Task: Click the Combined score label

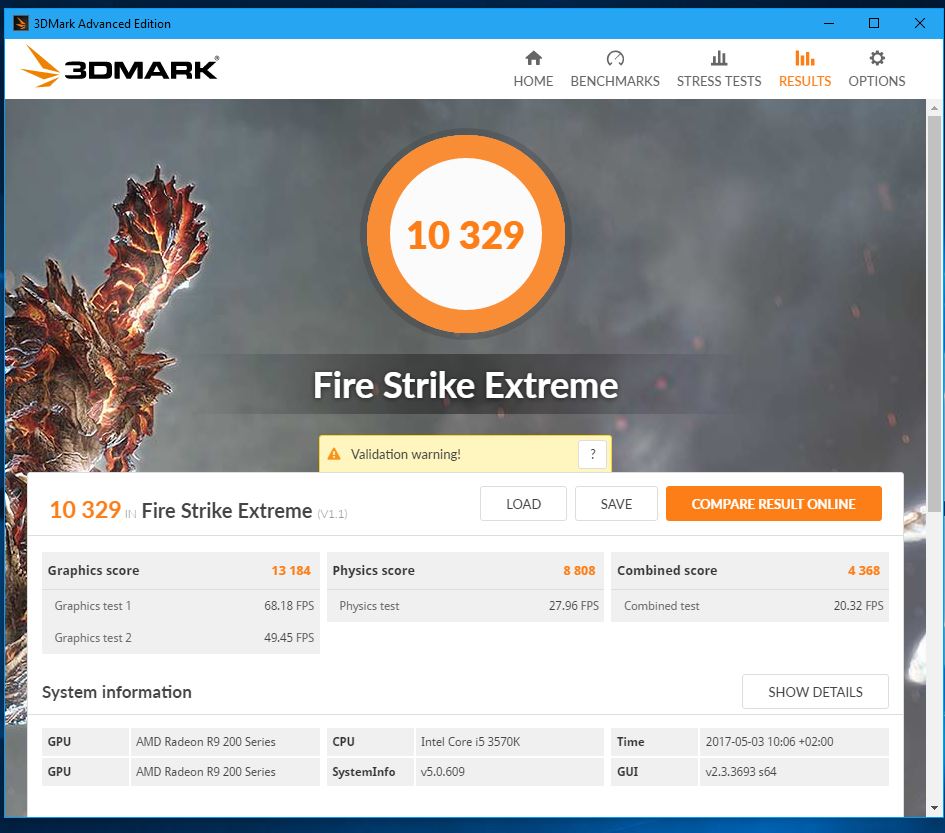Action: 667,570
